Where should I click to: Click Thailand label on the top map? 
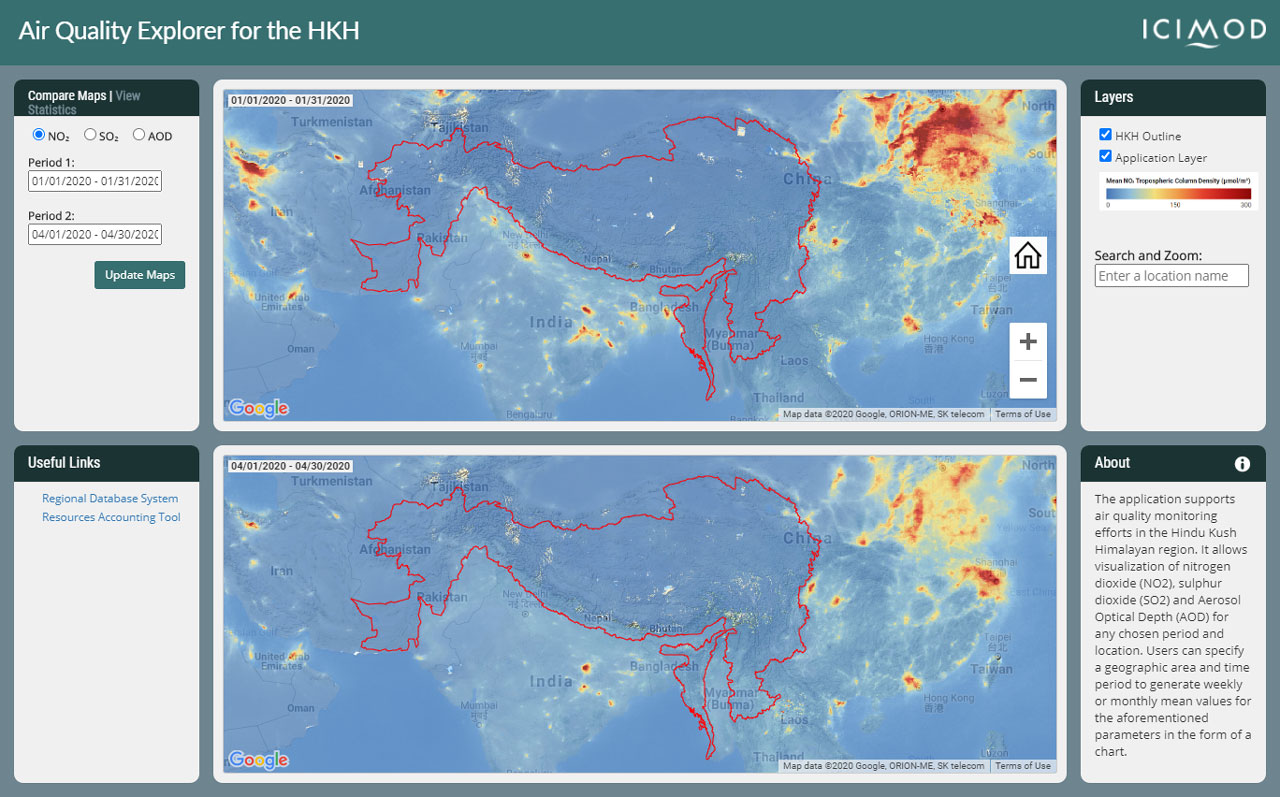(x=779, y=398)
